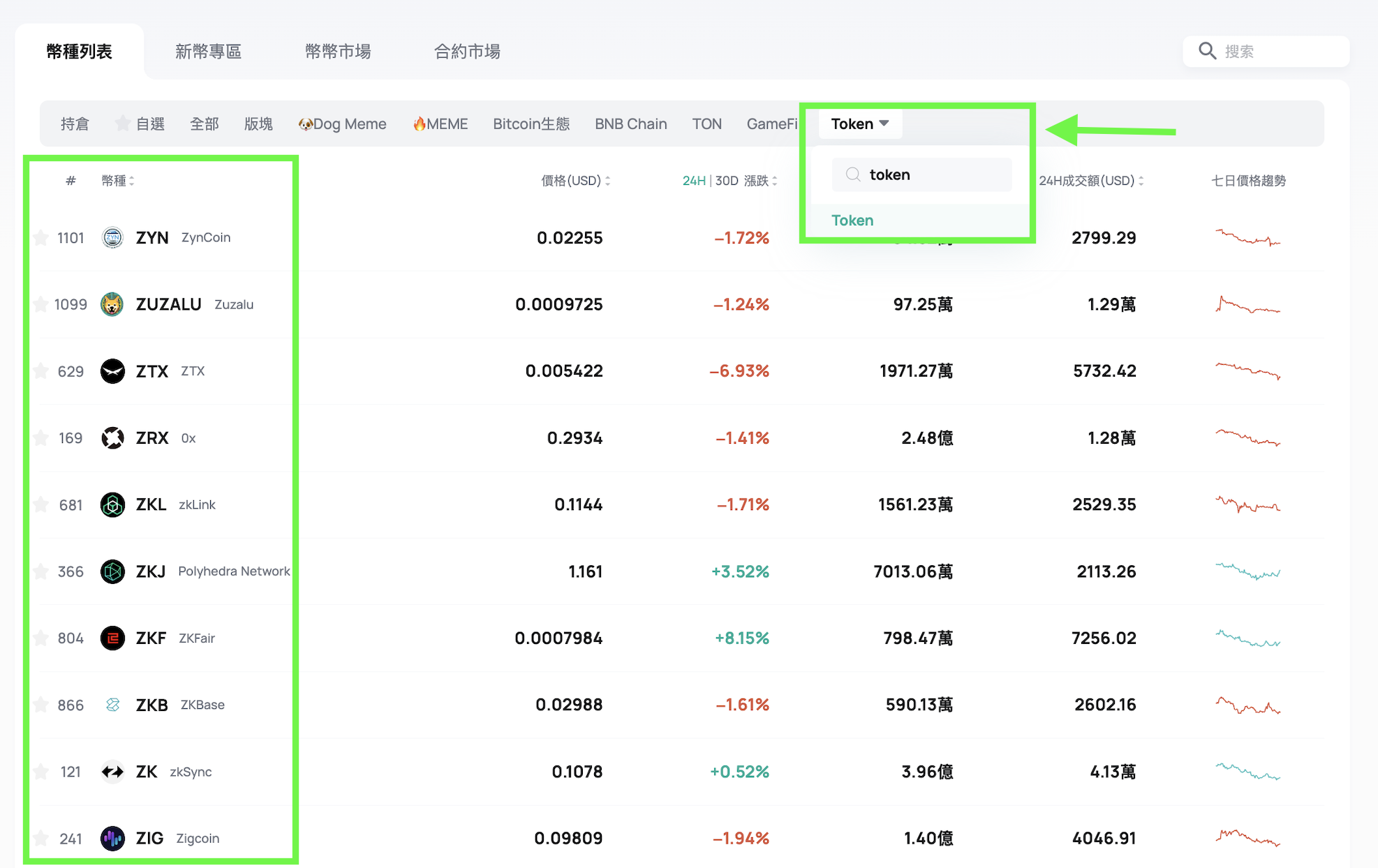Screen dimensions: 1378x868
Task: Click the 七日價格趨勢 column header
Action: pos(1248,181)
